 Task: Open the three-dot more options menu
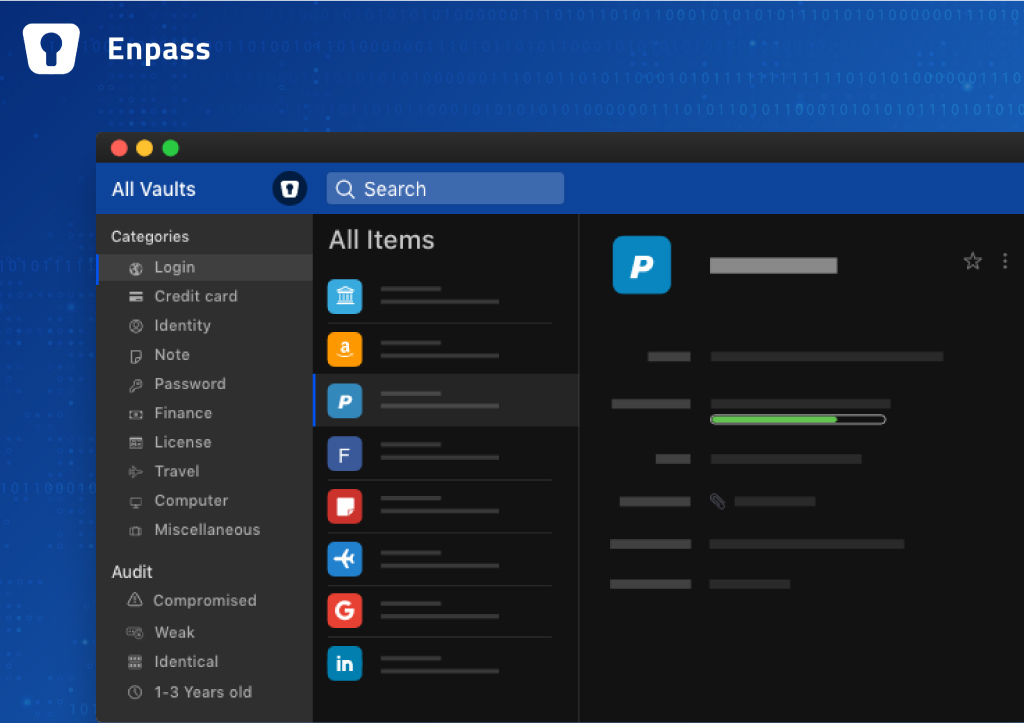click(1004, 261)
